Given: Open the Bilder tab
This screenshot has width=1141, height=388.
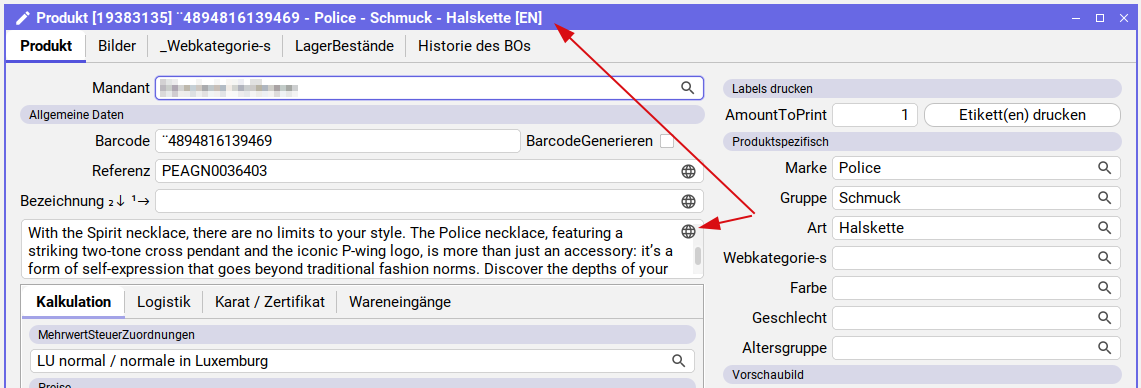Looking at the screenshot, I should pyautogui.click(x=116, y=46).
